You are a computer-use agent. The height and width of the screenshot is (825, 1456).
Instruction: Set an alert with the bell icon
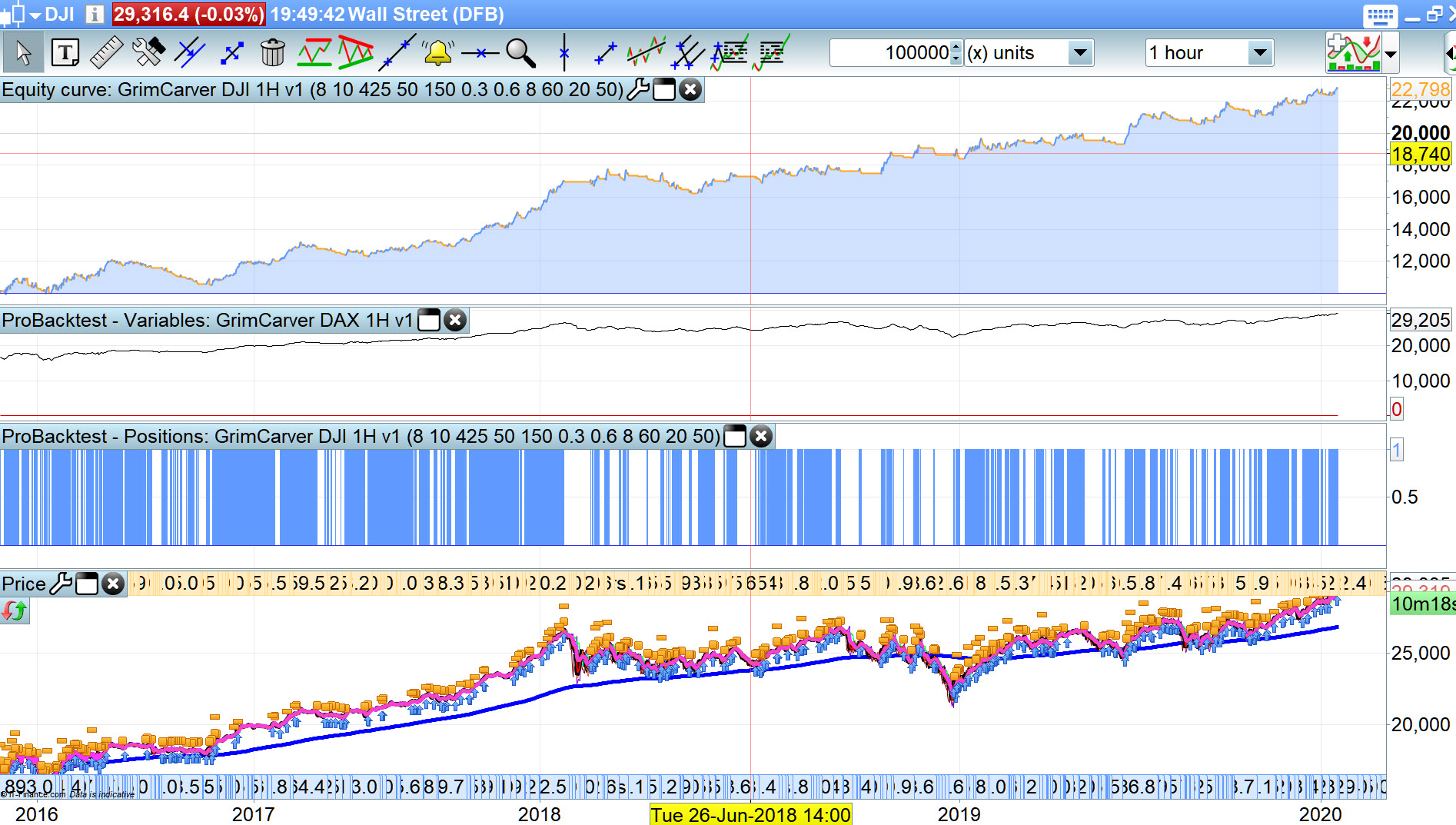(437, 53)
